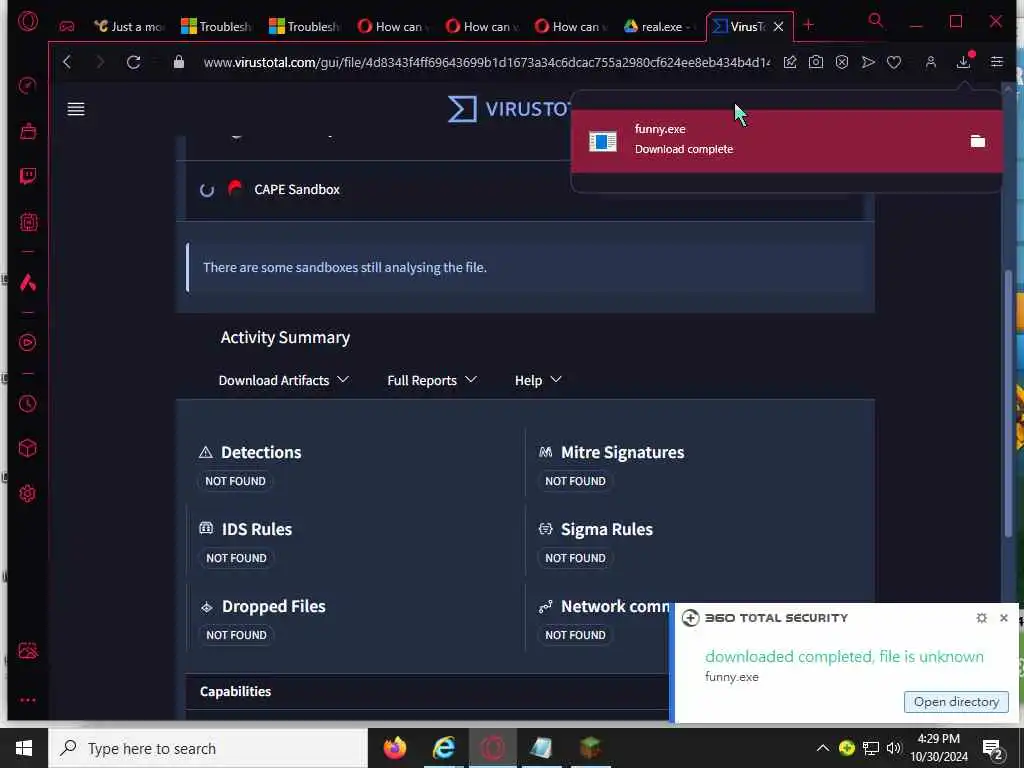Viewport: 1024px width, 768px height.
Task: Click NOT FOUND under IDS Rules
Action: click(x=236, y=558)
